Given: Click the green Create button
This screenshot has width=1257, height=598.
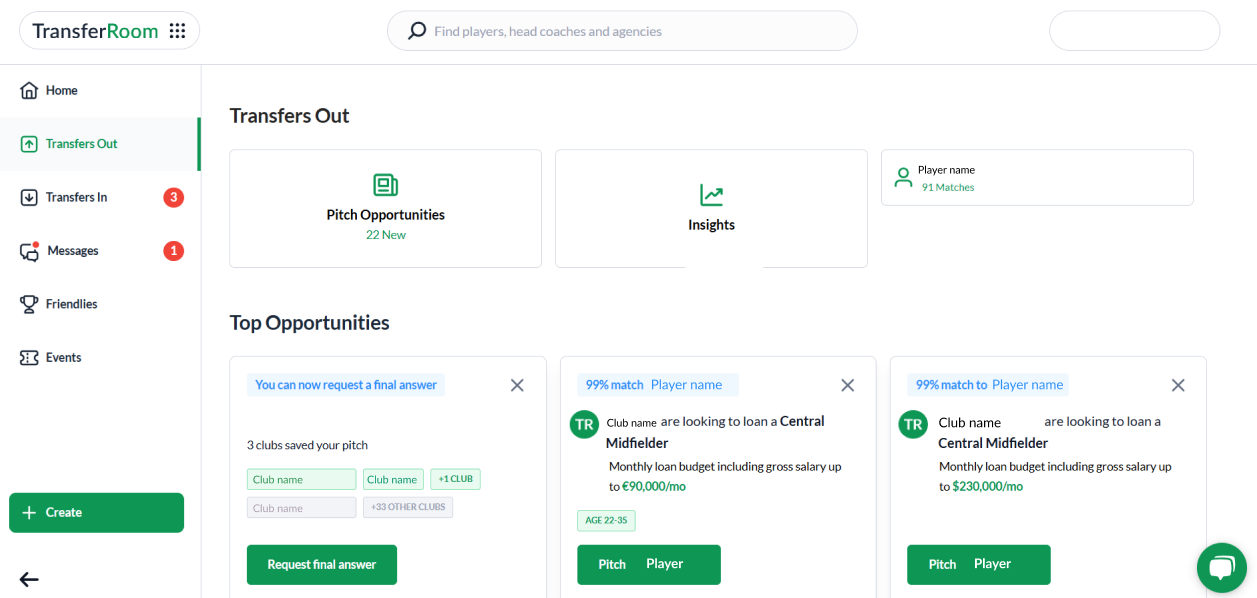Looking at the screenshot, I should (96, 513).
